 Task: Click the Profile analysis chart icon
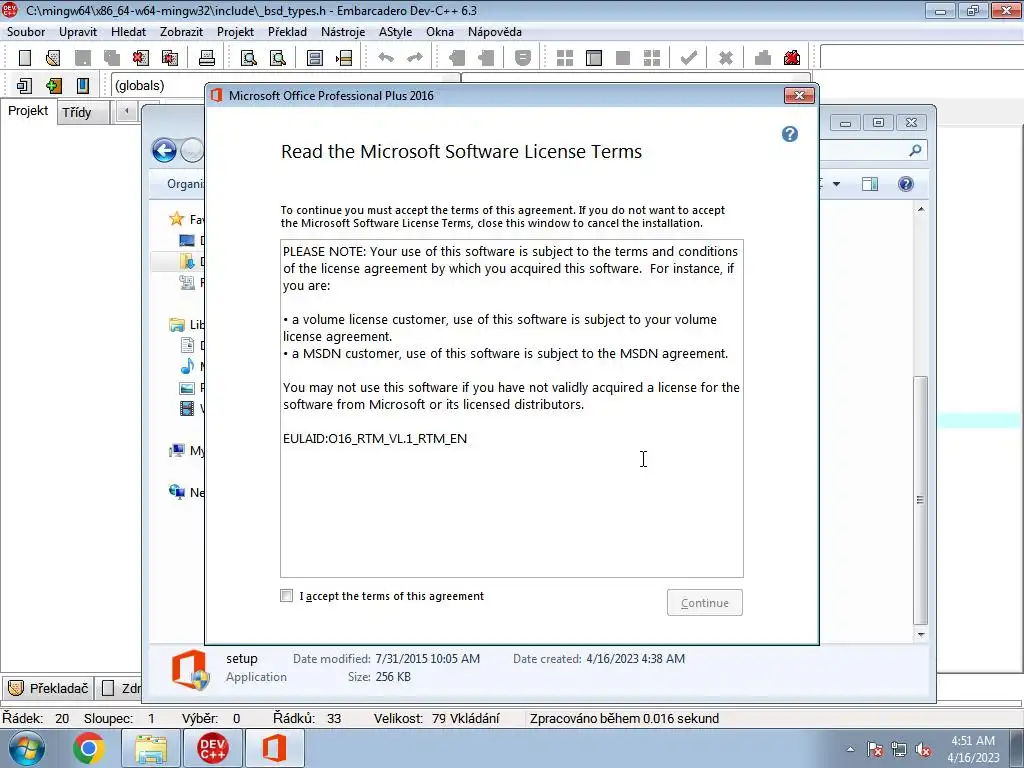coord(763,58)
